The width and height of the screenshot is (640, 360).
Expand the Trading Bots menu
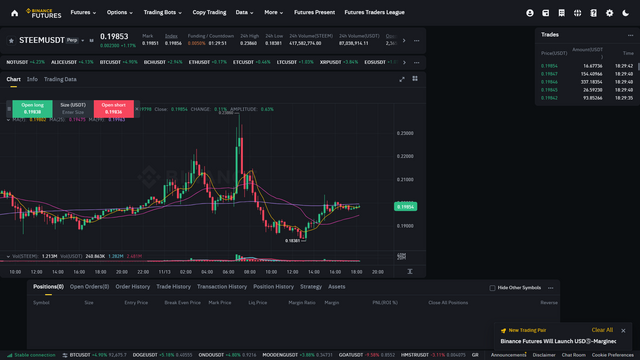pos(162,13)
